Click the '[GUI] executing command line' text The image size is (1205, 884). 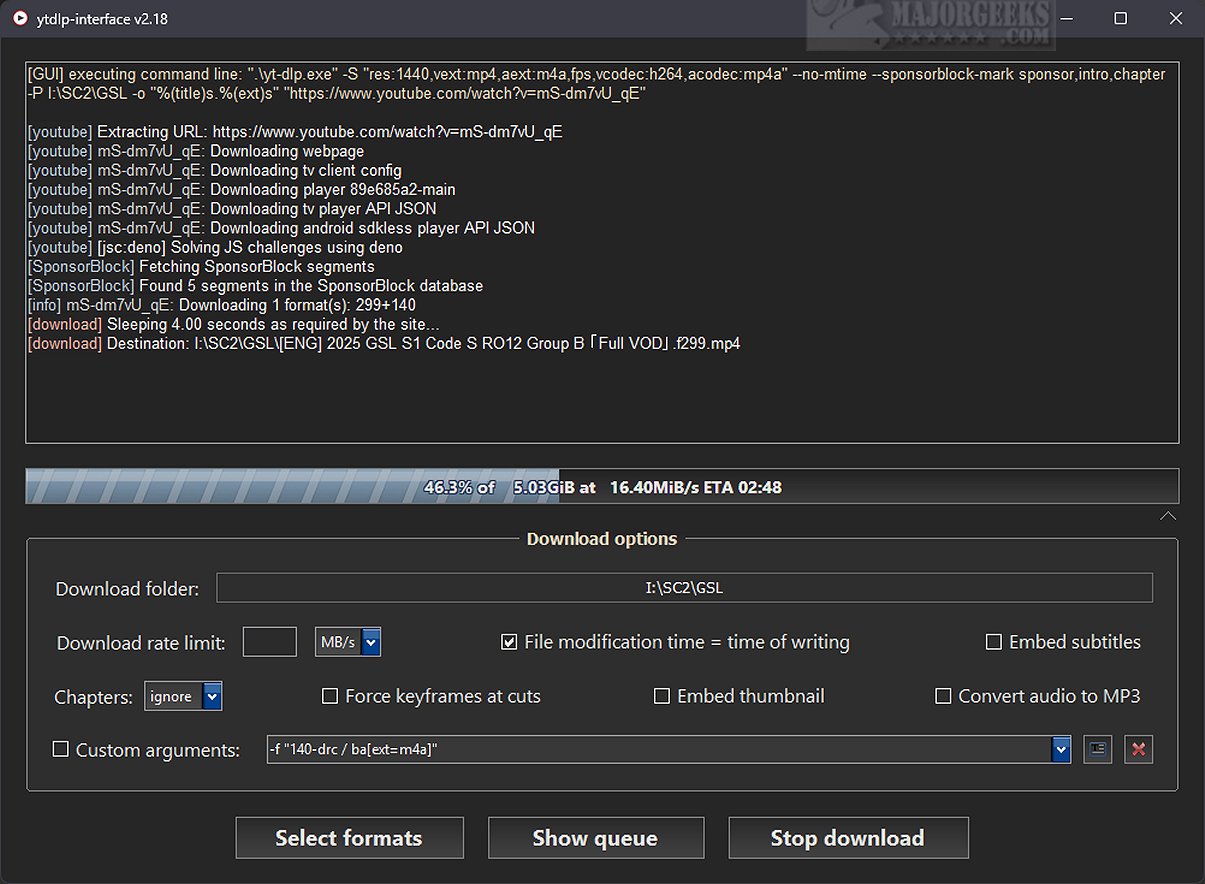pyautogui.click(x=596, y=84)
